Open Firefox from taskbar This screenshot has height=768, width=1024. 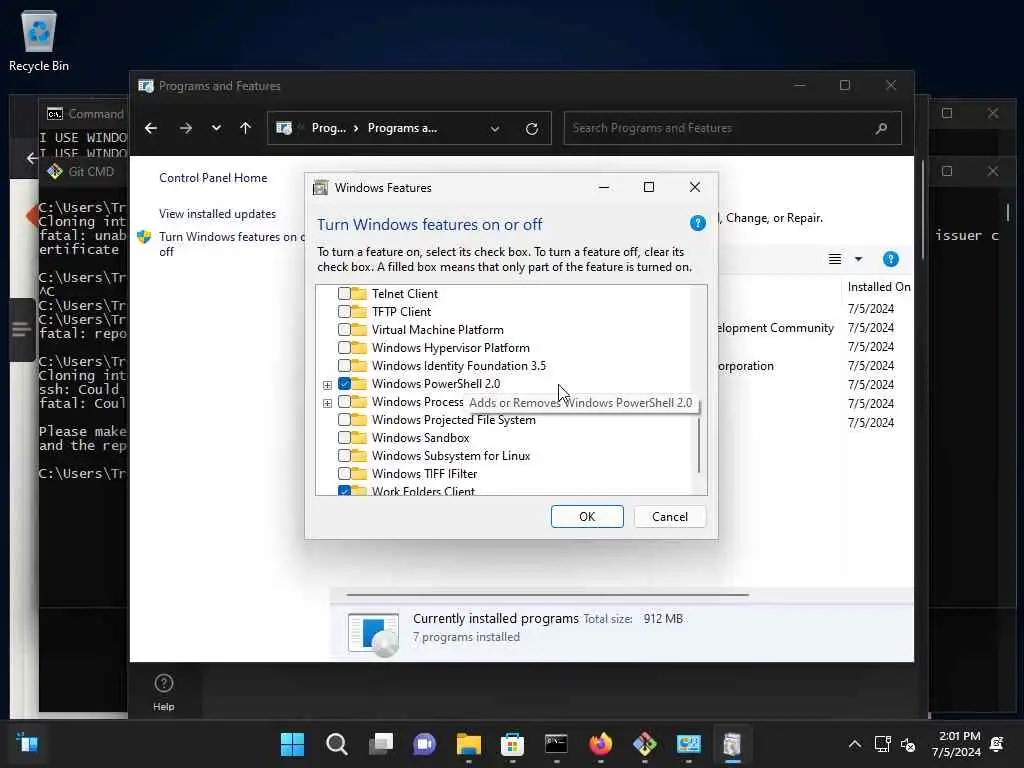click(x=601, y=744)
